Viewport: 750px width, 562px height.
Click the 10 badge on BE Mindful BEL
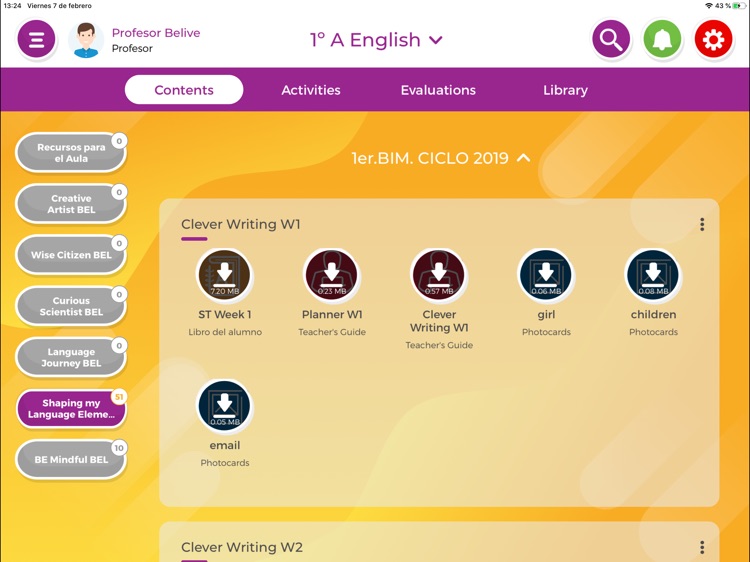click(x=119, y=448)
